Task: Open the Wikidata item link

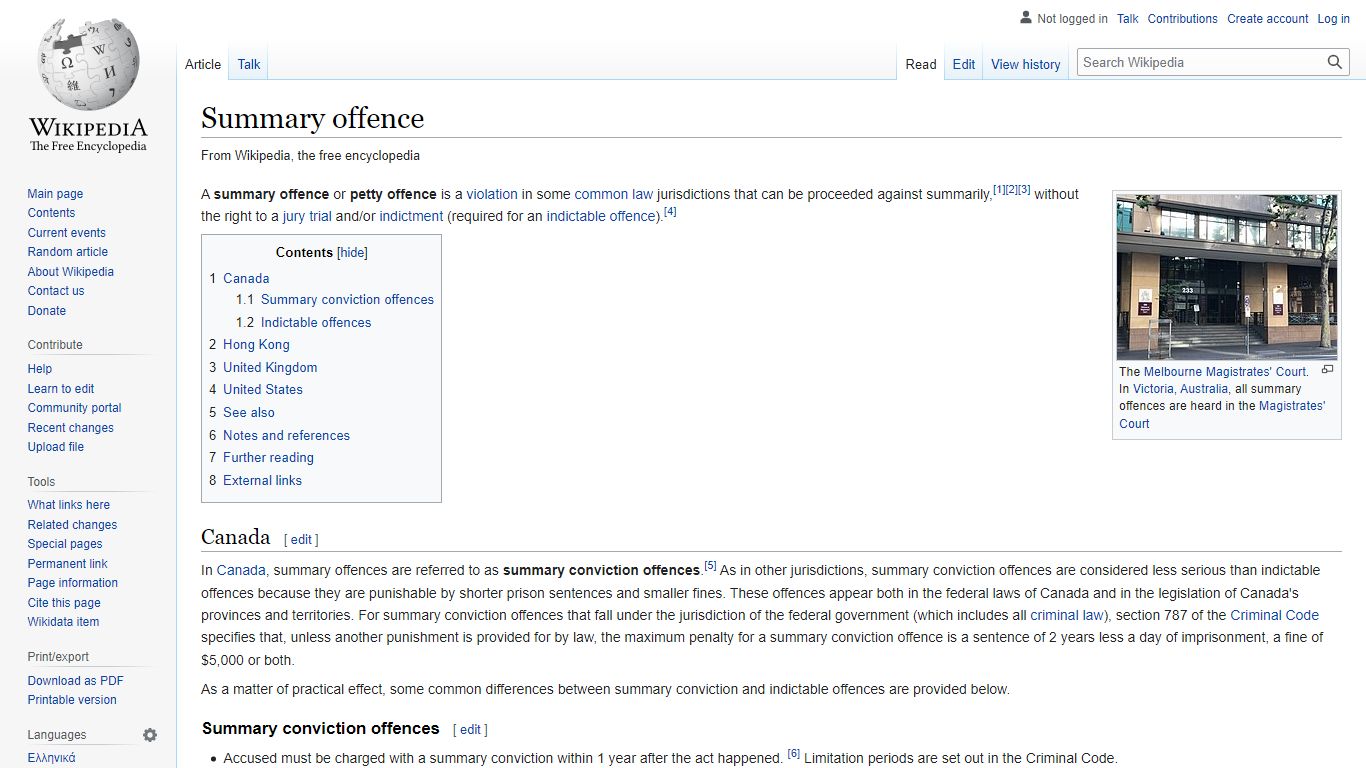Action: (63, 622)
